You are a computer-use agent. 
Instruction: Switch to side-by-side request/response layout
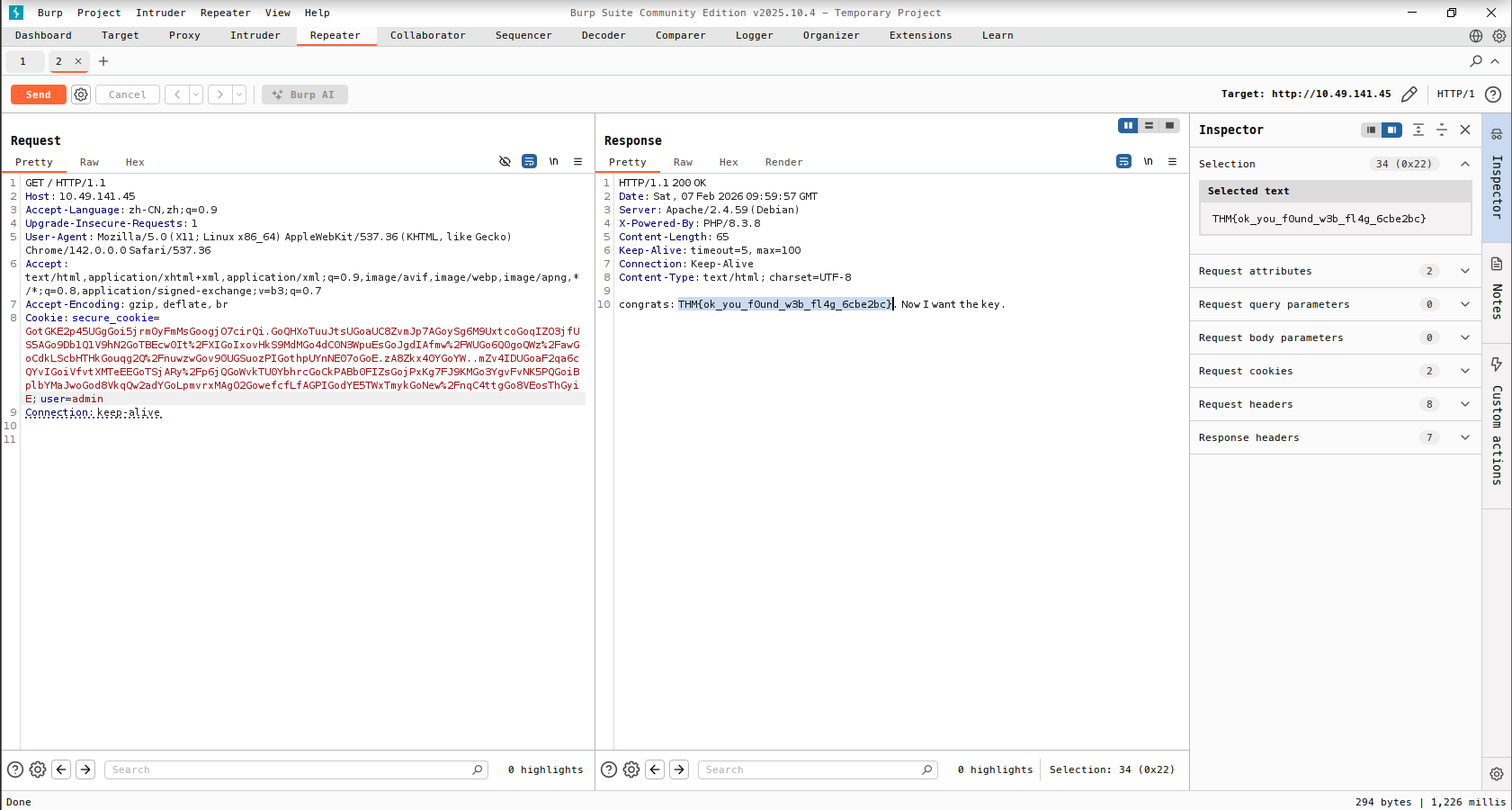(1128, 126)
